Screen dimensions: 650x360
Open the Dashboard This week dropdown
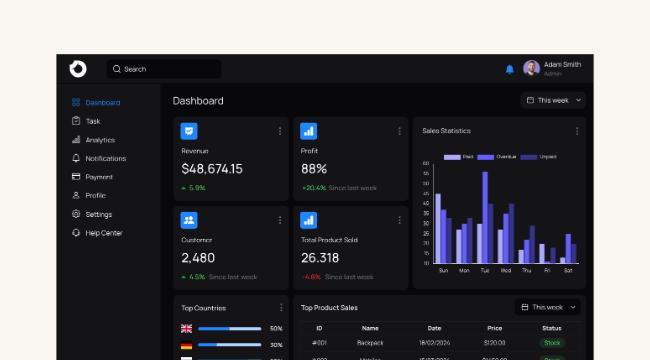(553, 100)
